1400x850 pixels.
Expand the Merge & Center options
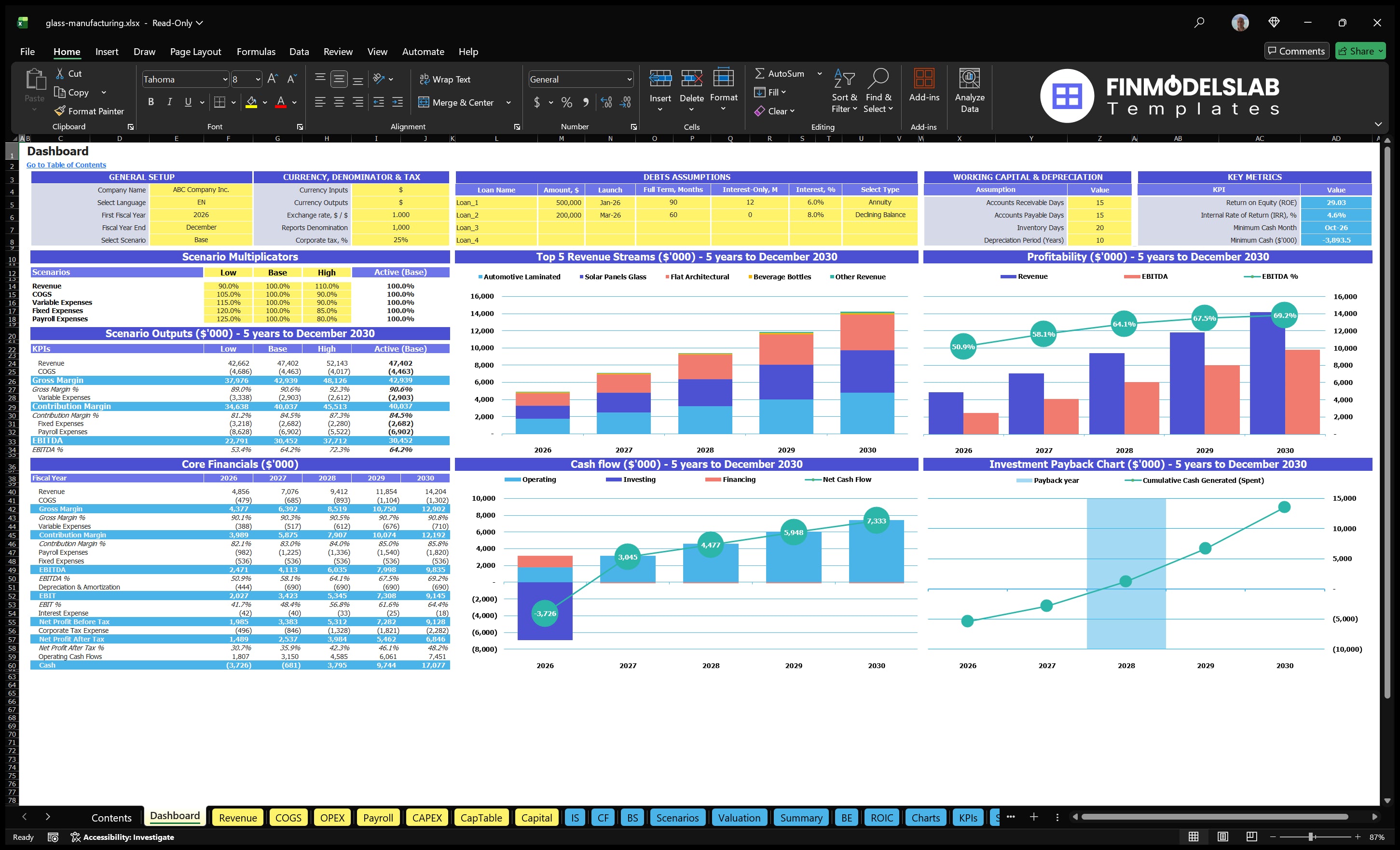(509, 102)
